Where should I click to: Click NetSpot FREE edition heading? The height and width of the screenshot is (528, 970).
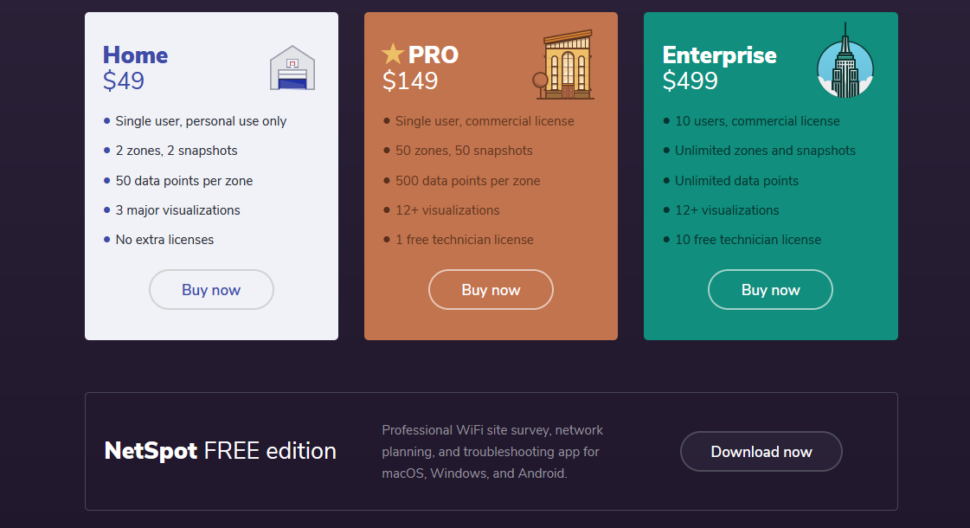coord(220,451)
